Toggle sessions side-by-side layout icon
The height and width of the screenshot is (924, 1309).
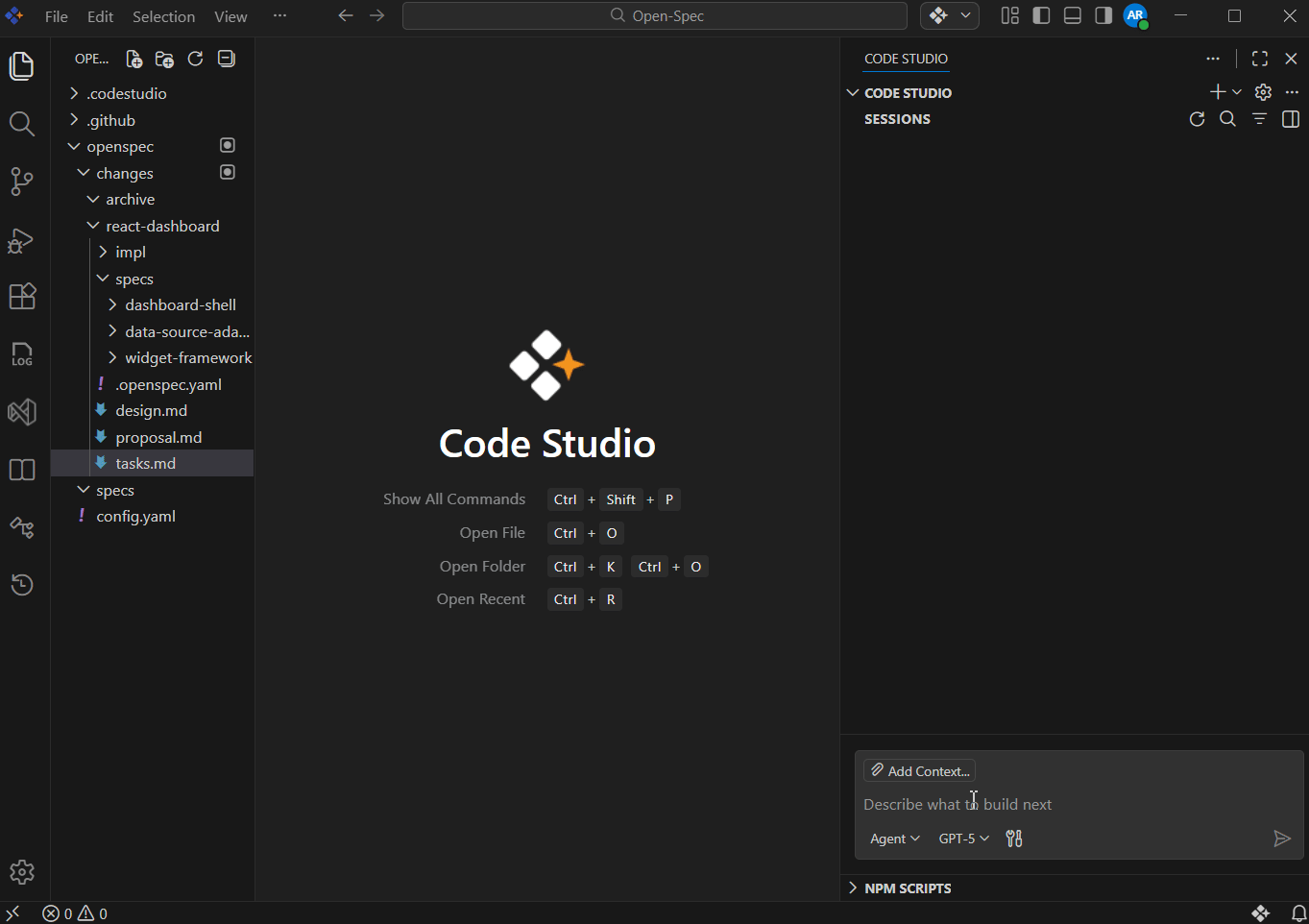point(1291,119)
